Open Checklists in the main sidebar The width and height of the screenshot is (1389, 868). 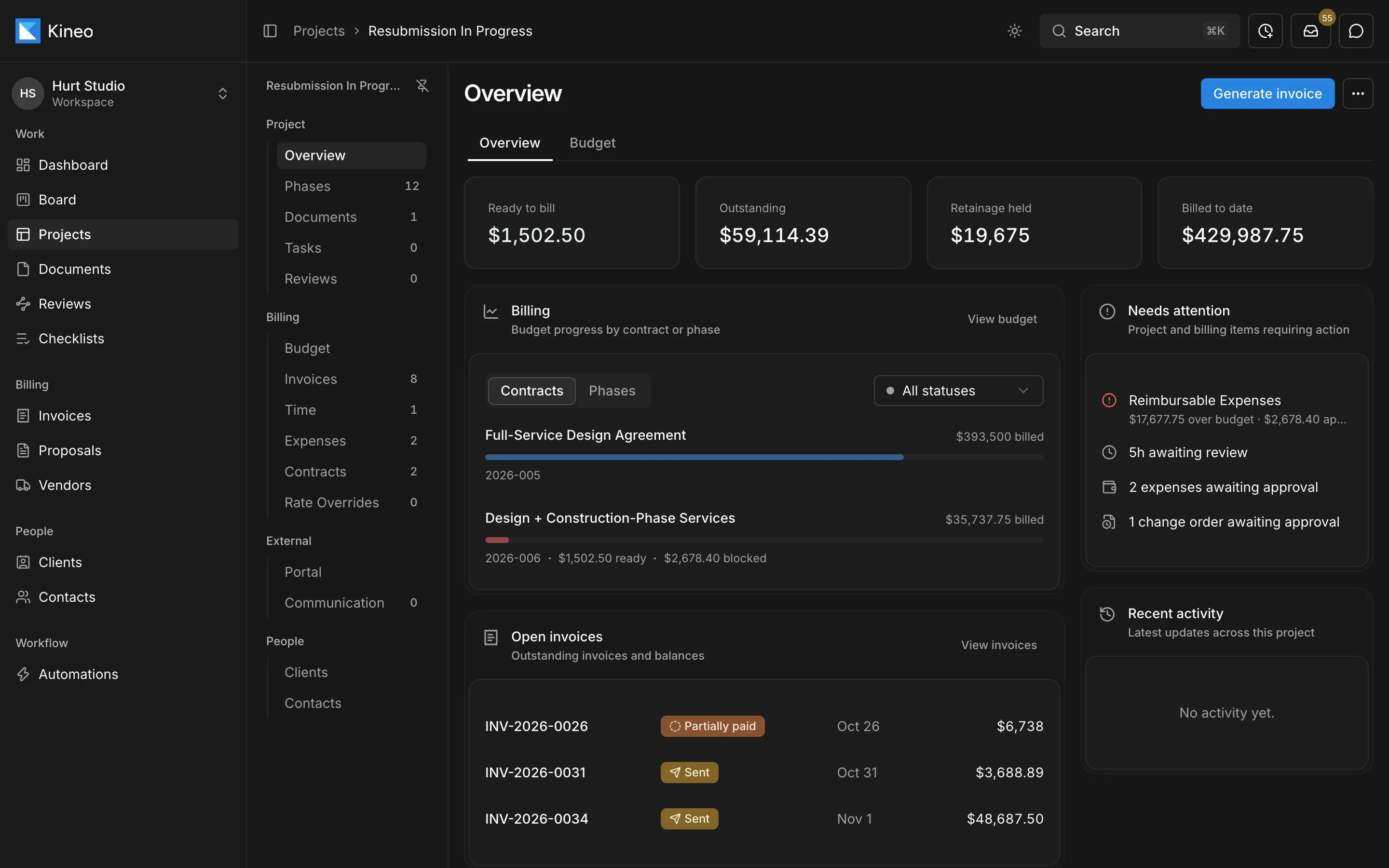click(123, 339)
